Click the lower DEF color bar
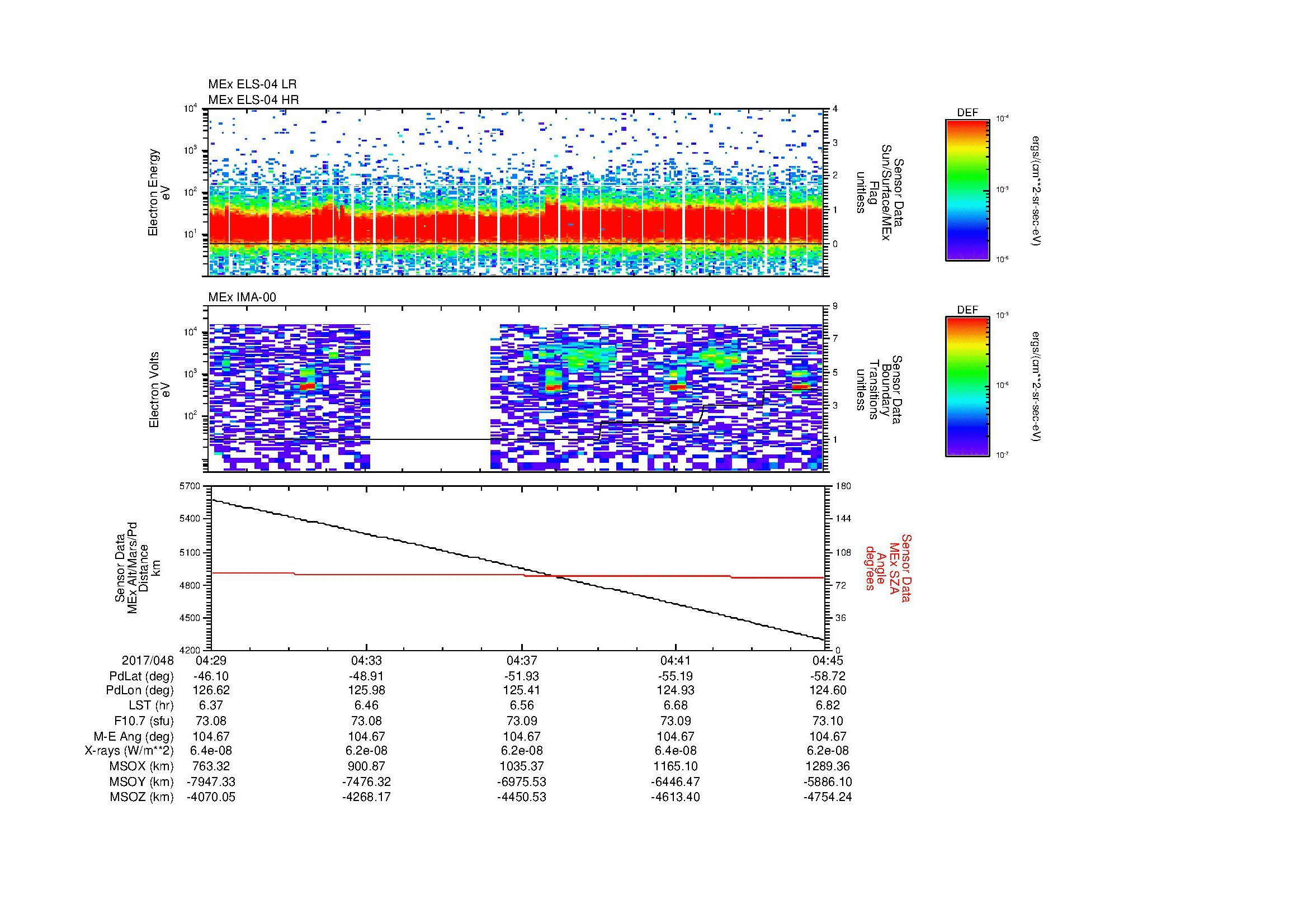Image resolution: width=1308 pixels, height=924 pixels. point(967,387)
